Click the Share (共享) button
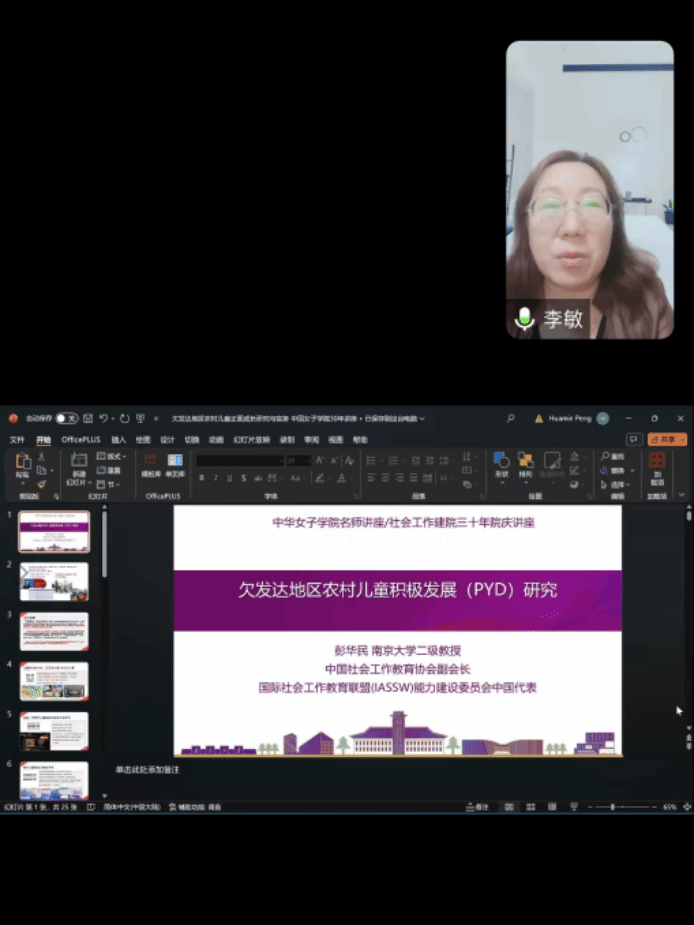 click(667, 439)
